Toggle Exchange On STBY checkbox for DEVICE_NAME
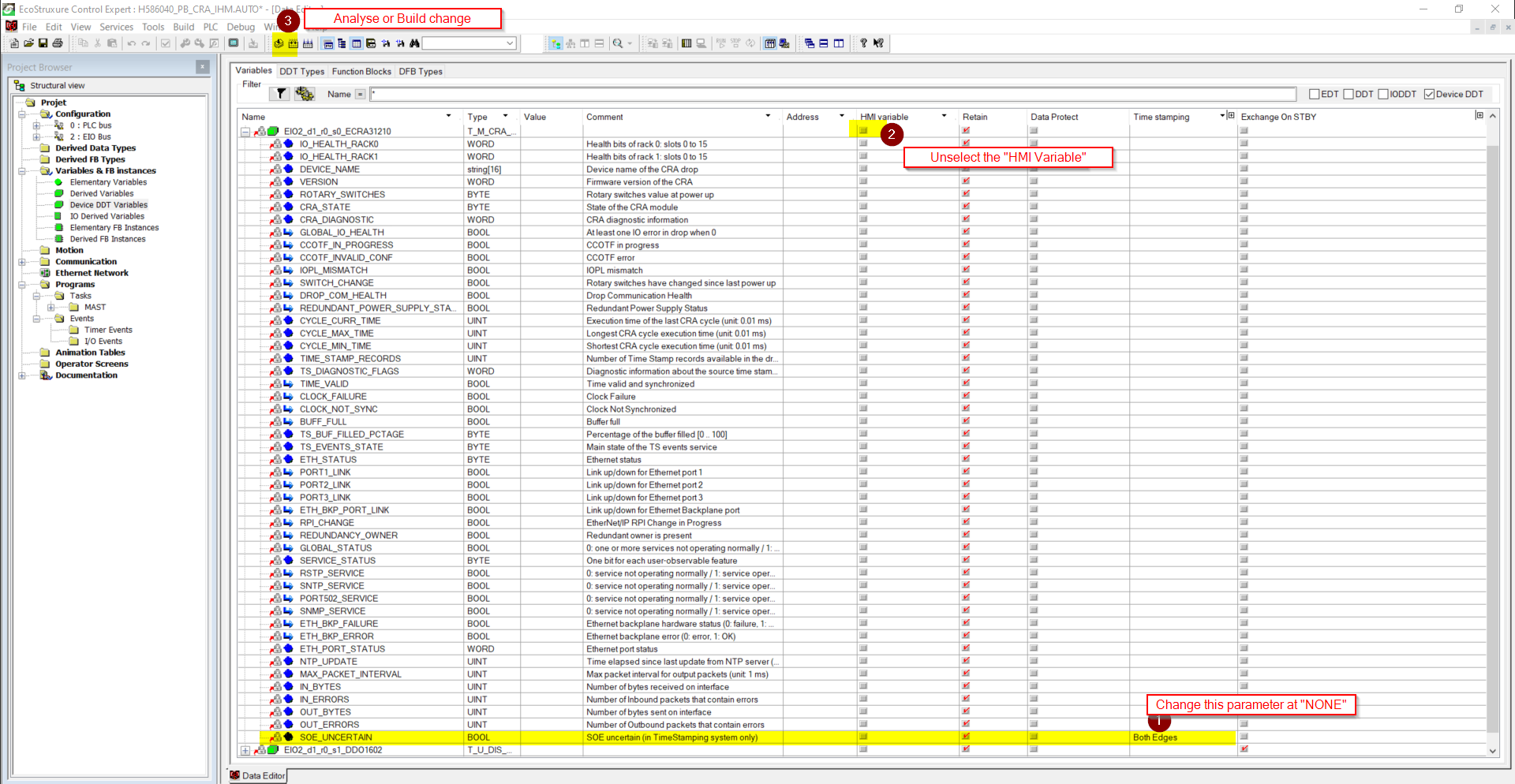Screen dimensions: 1515x784 1244,169
